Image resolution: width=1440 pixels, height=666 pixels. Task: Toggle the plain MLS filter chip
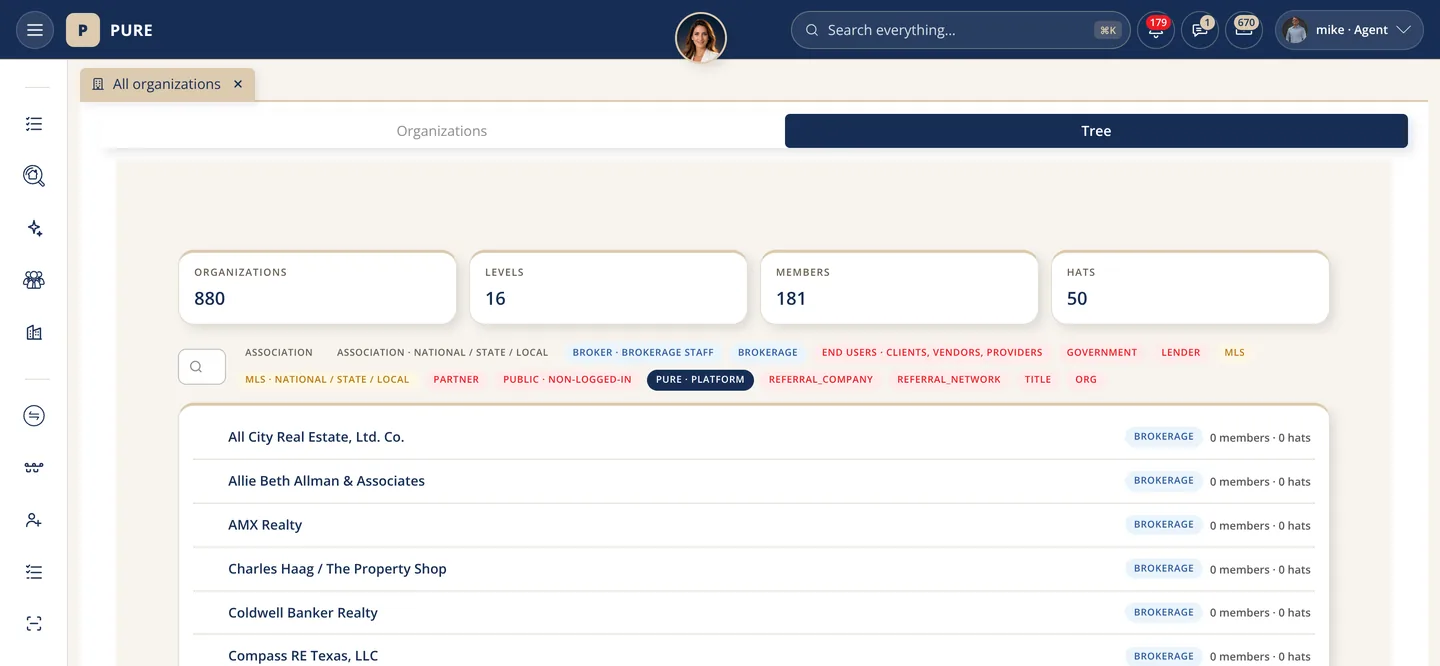pyautogui.click(x=1235, y=352)
